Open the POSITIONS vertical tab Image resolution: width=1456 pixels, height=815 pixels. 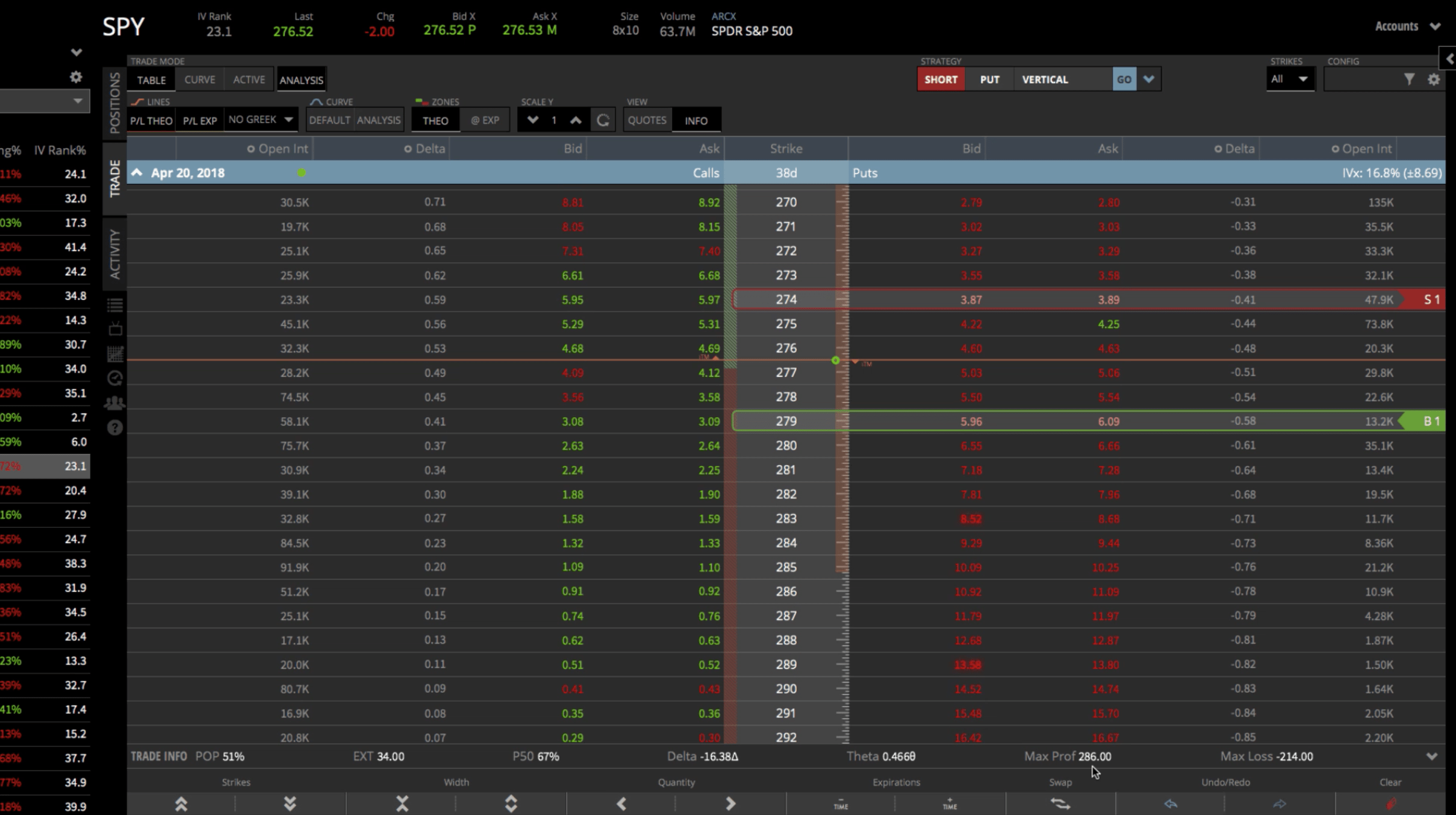tap(114, 103)
